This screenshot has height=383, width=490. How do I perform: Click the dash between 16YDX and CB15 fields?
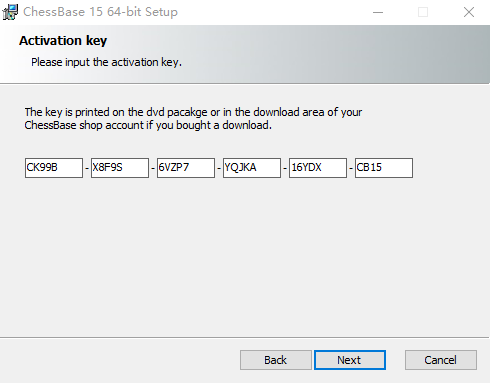[x=351, y=168]
